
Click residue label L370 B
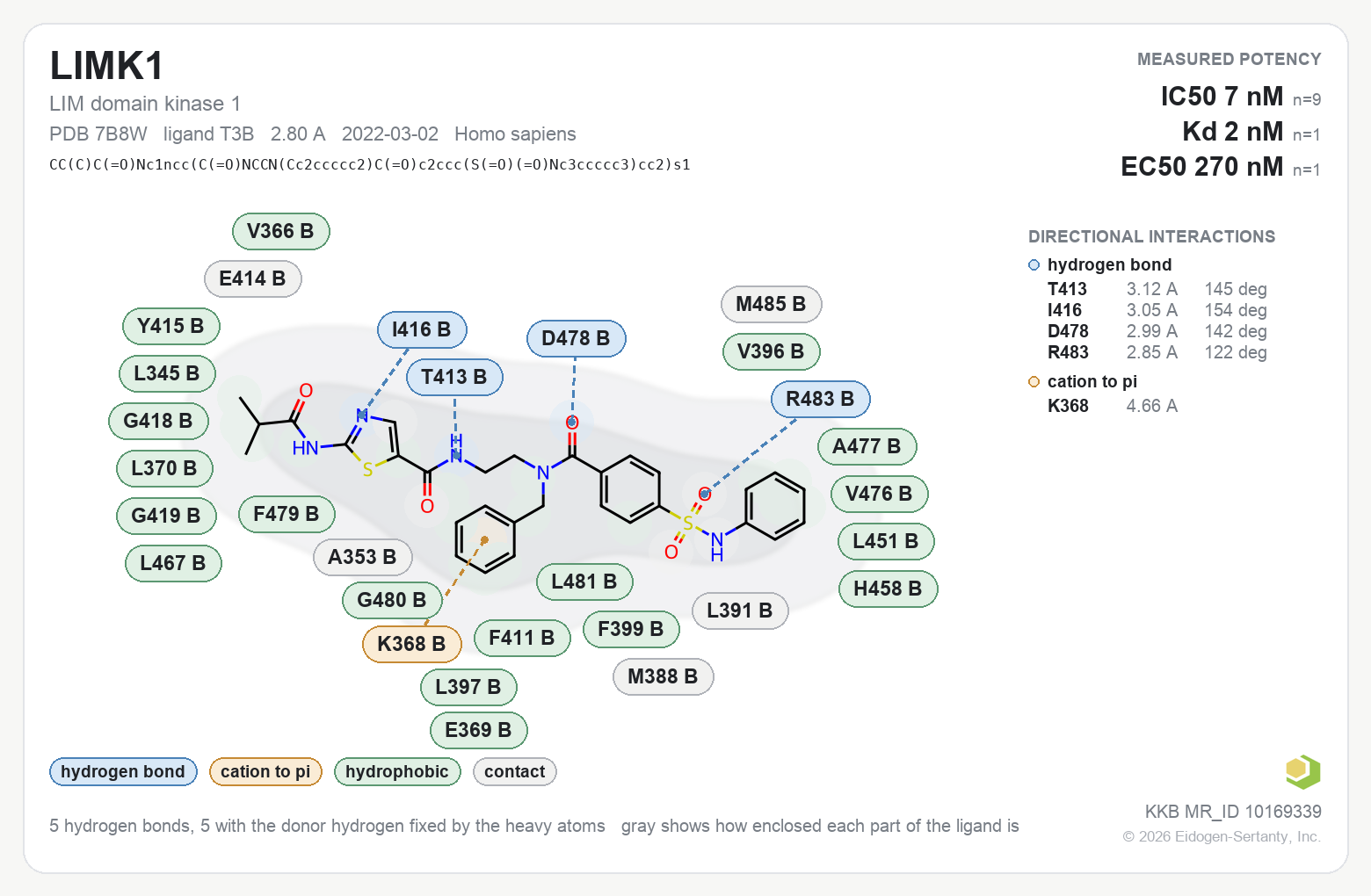164,469
